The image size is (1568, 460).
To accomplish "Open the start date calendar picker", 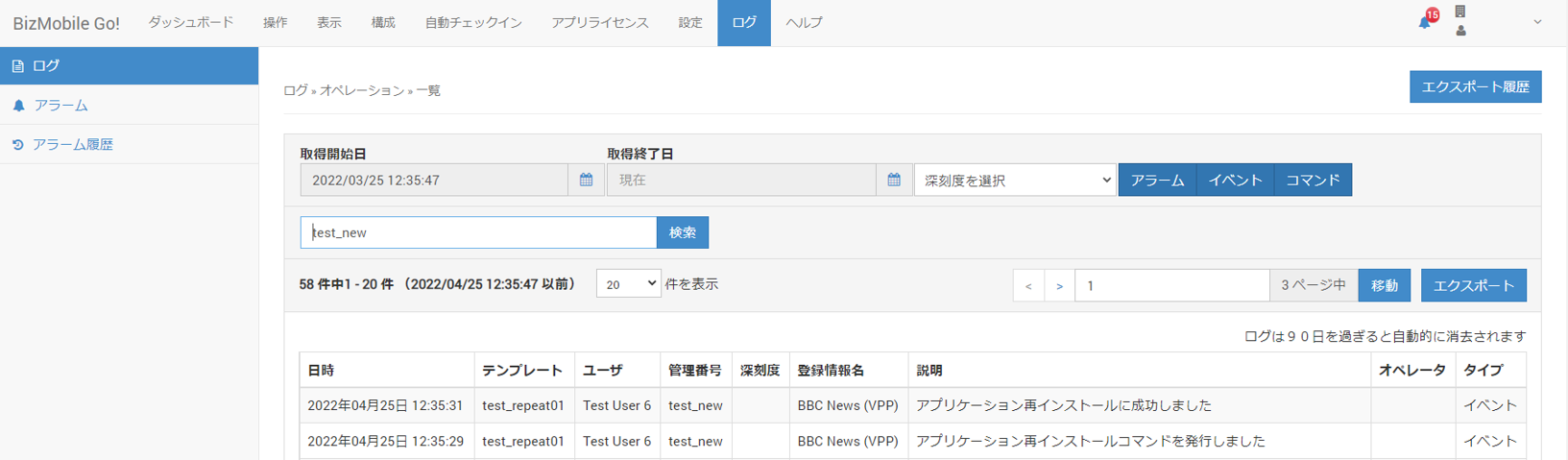I will [586, 180].
